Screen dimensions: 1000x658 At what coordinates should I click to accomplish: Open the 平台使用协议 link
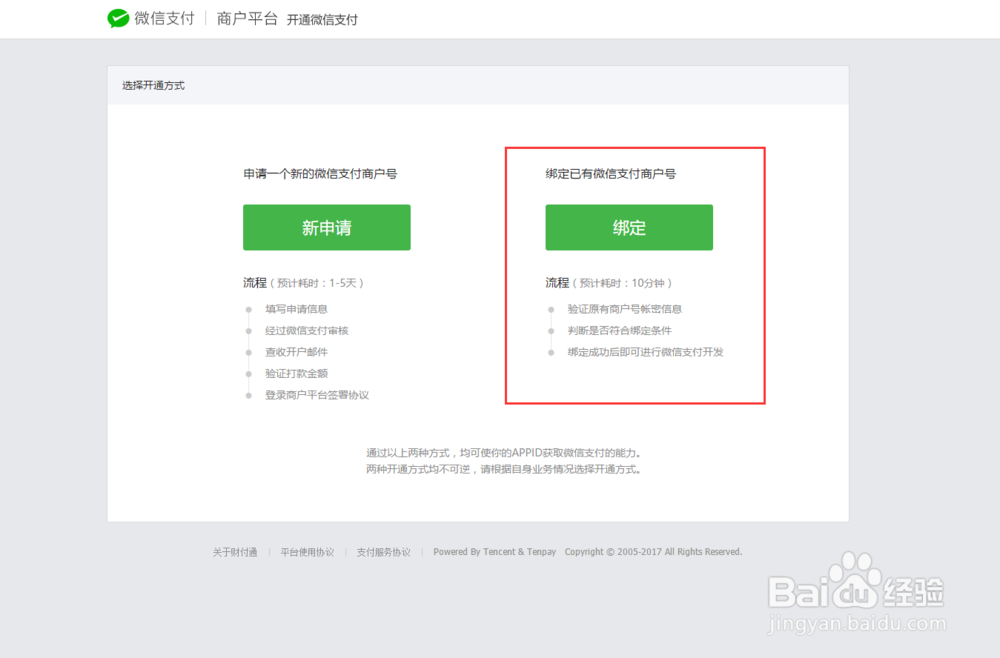click(309, 551)
